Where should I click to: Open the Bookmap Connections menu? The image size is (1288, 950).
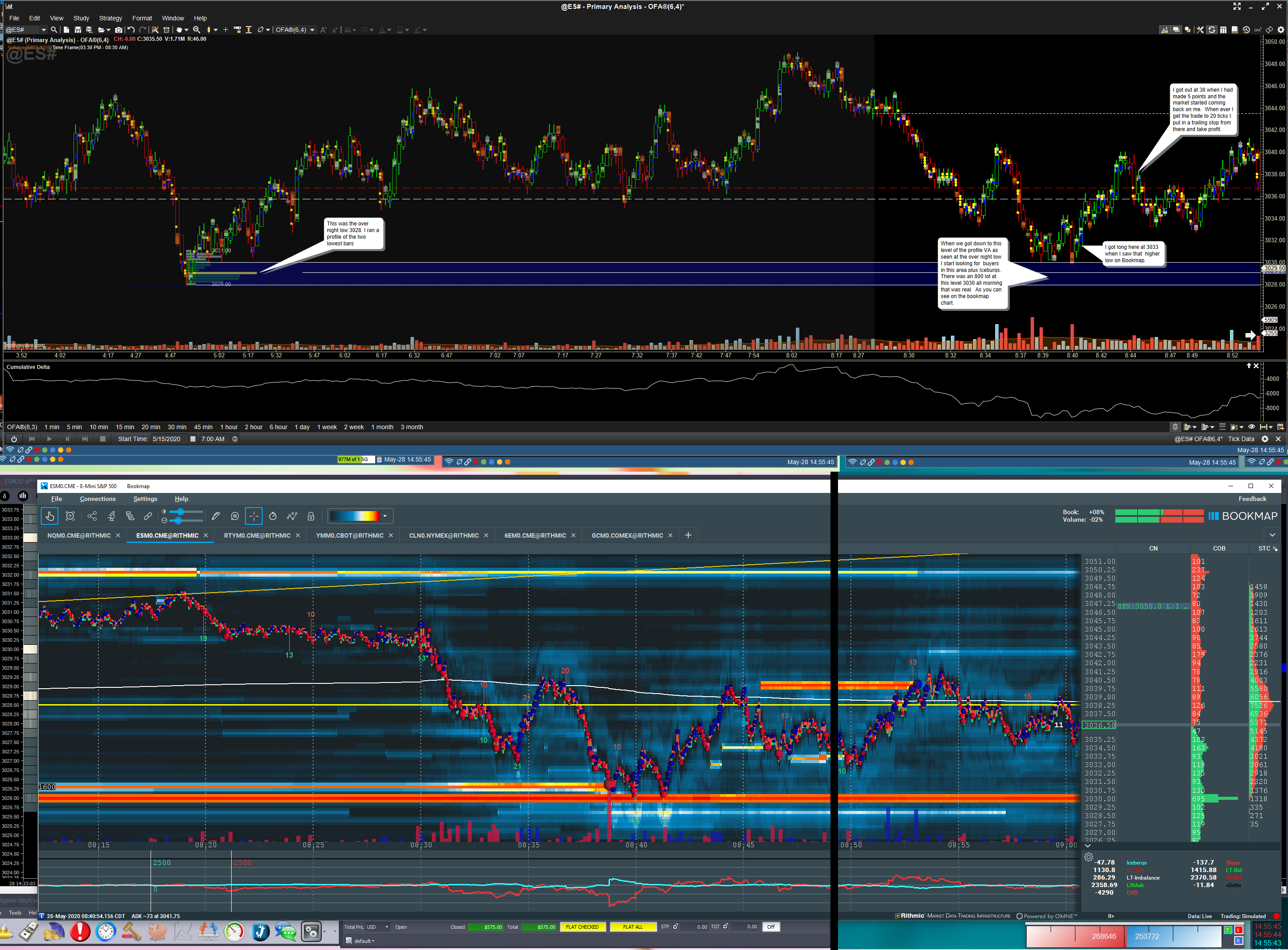point(98,499)
